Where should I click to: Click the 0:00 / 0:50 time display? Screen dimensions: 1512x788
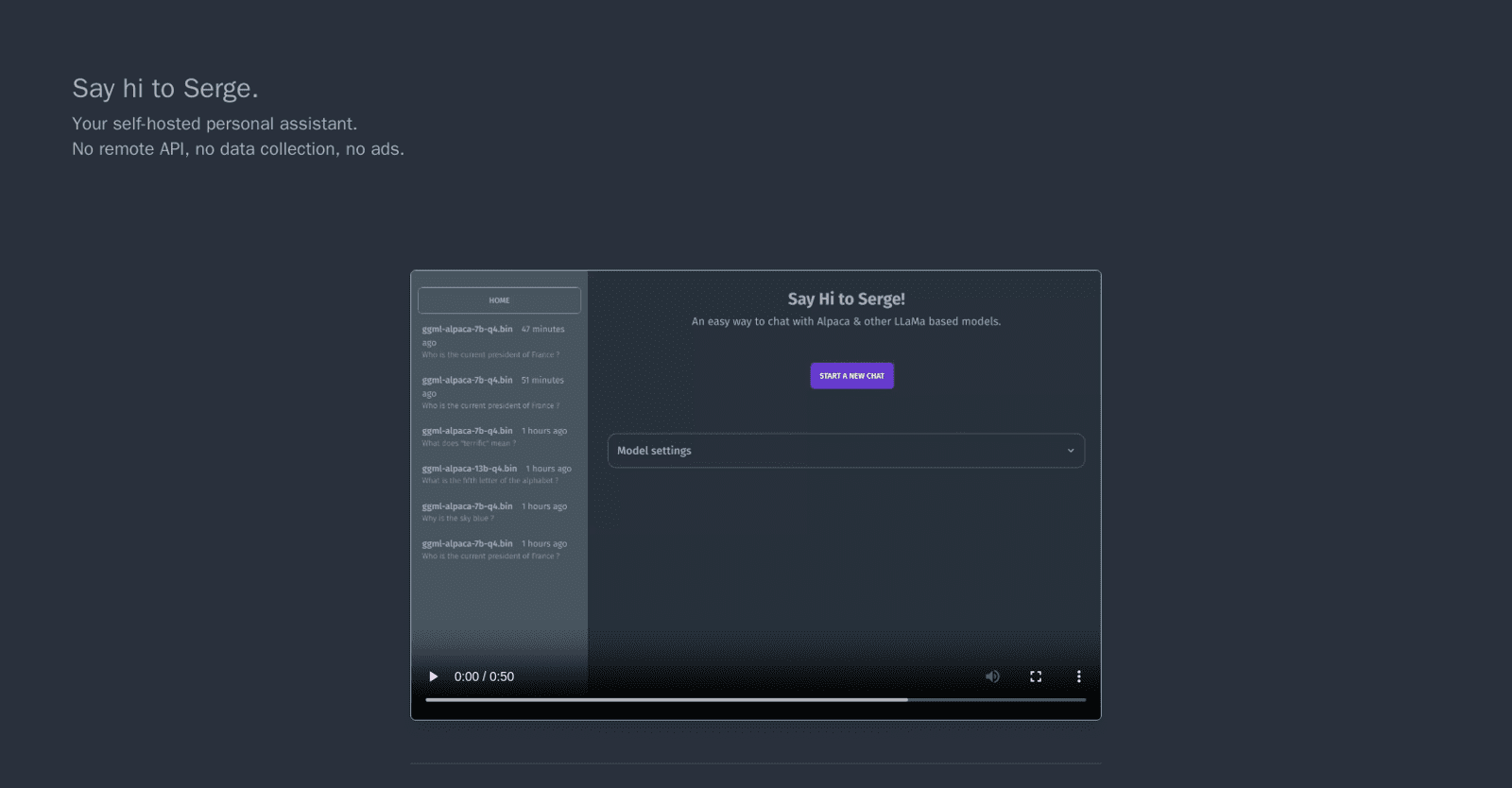click(484, 677)
